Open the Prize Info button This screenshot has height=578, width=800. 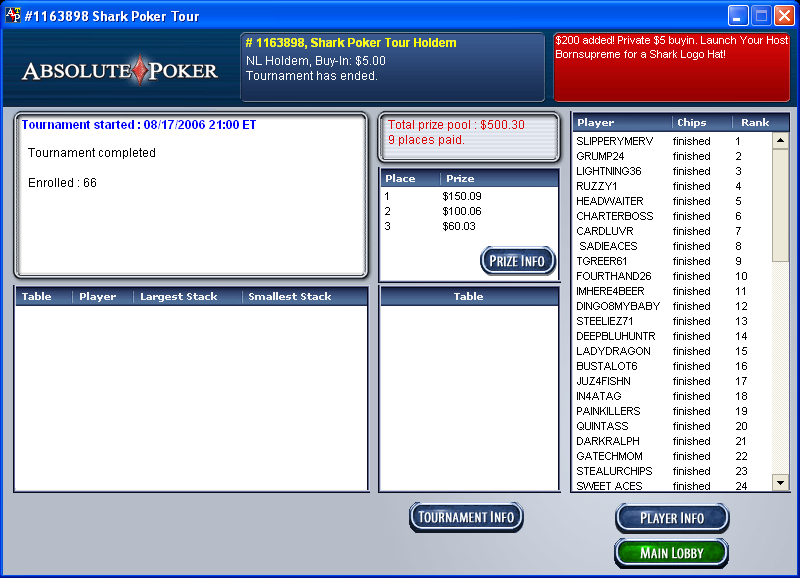pyautogui.click(x=518, y=261)
